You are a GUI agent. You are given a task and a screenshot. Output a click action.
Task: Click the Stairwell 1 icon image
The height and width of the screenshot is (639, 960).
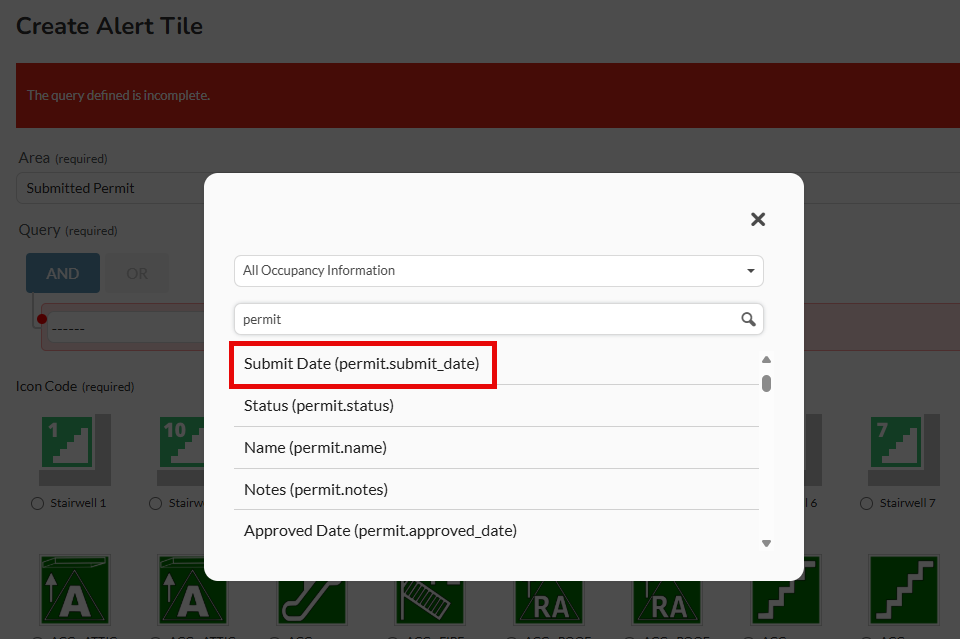(x=75, y=449)
